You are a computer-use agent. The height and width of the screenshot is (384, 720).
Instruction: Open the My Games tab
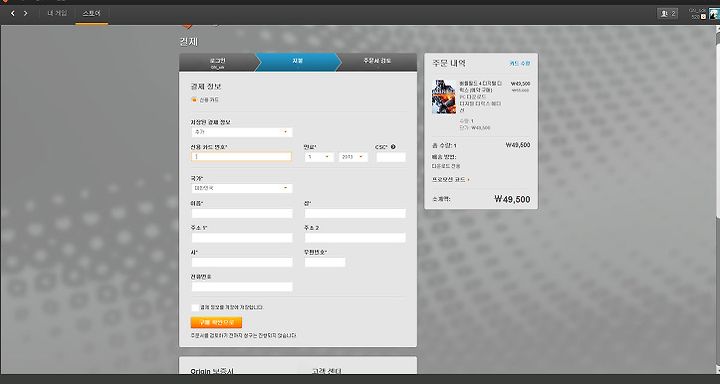pos(57,13)
